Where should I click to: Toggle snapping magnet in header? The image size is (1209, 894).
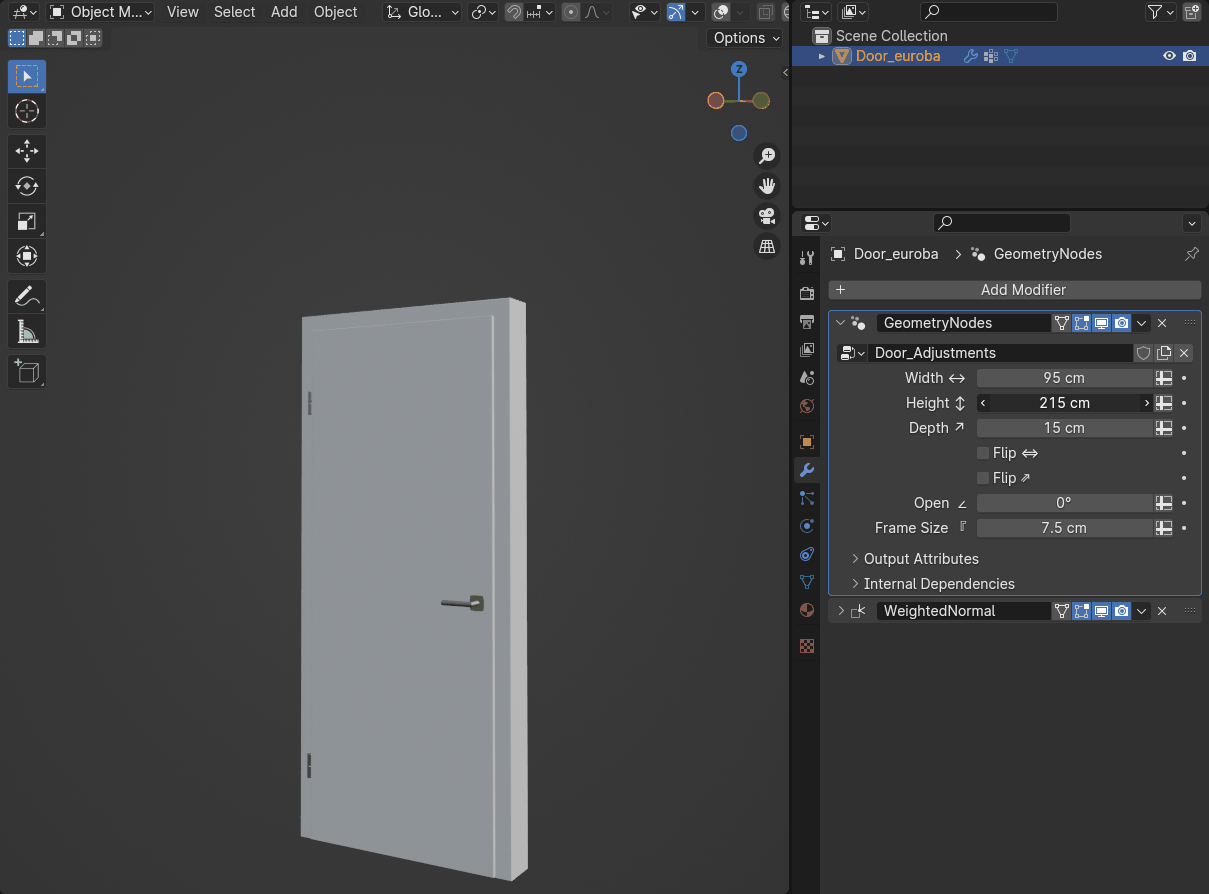click(x=513, y=12)
